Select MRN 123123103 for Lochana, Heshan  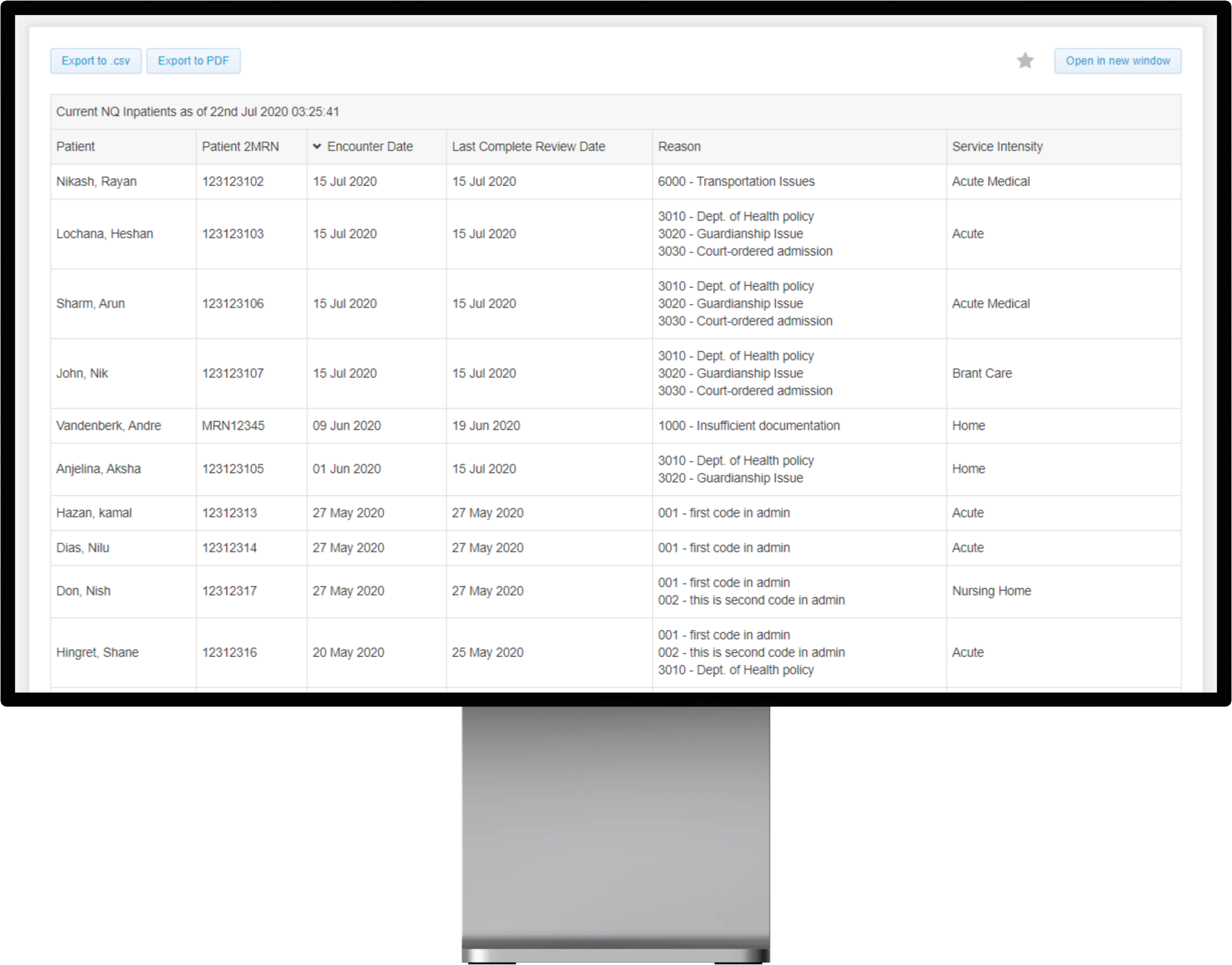click(232, 233)
